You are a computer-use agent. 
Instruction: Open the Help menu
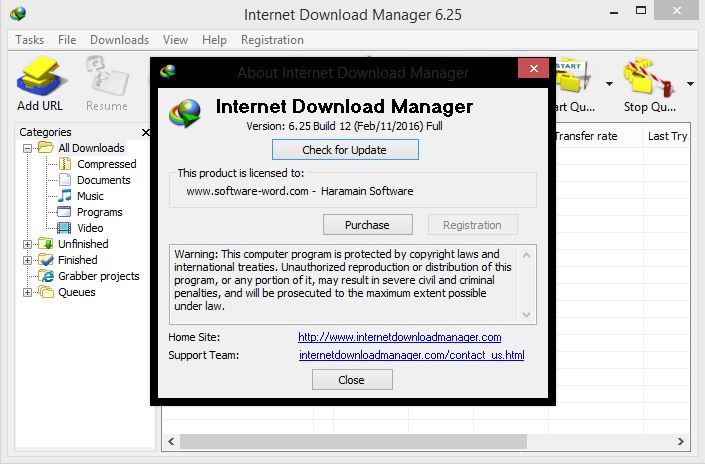214,40
